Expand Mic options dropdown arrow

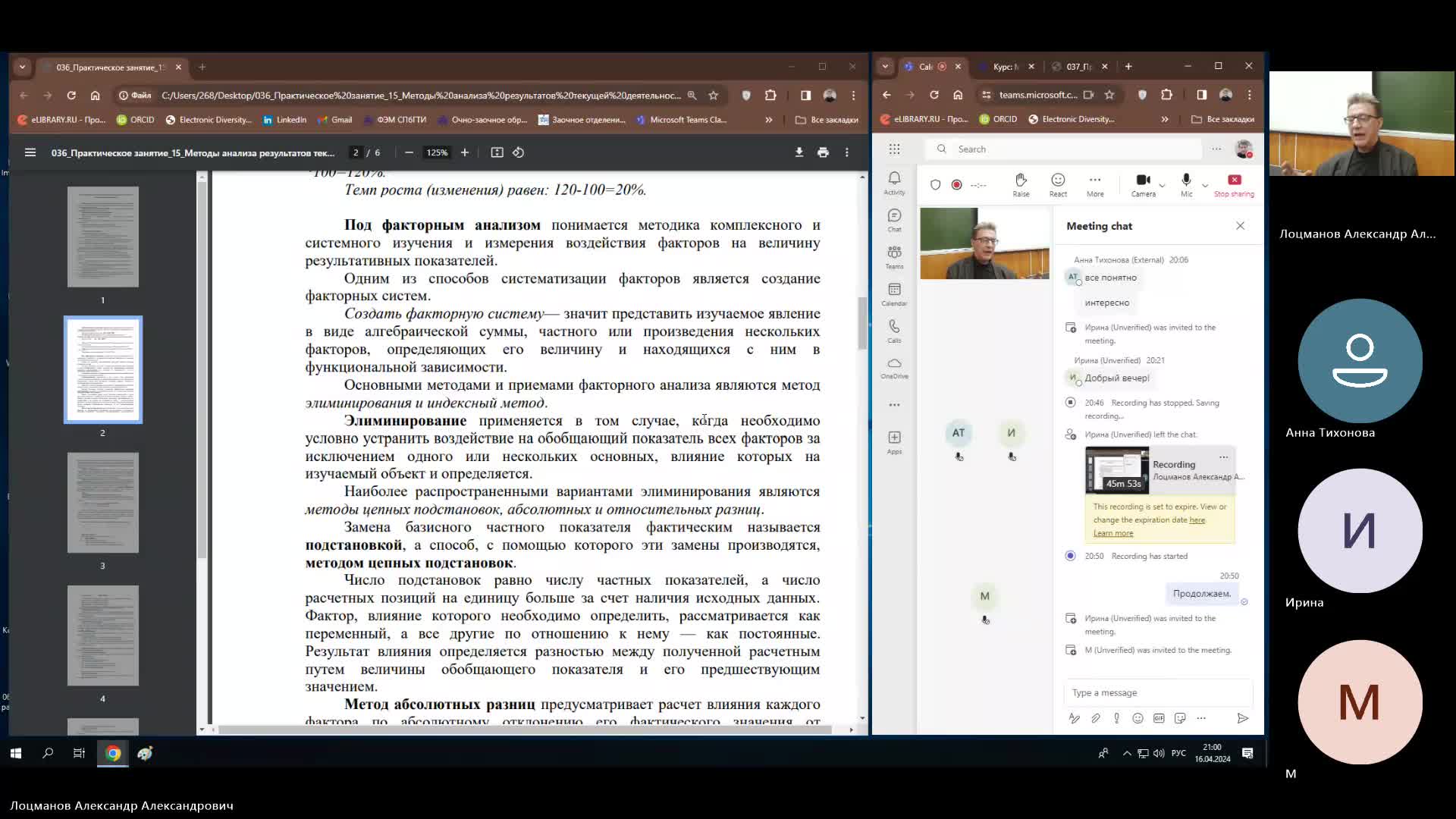point(1205,184)
